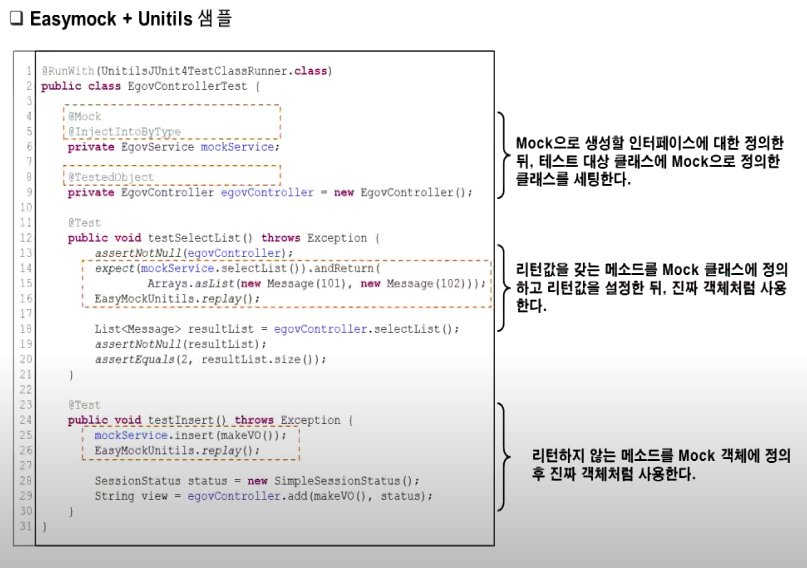Click the @TestedObject annotation
807x568 pixels.
pos(111,177)
